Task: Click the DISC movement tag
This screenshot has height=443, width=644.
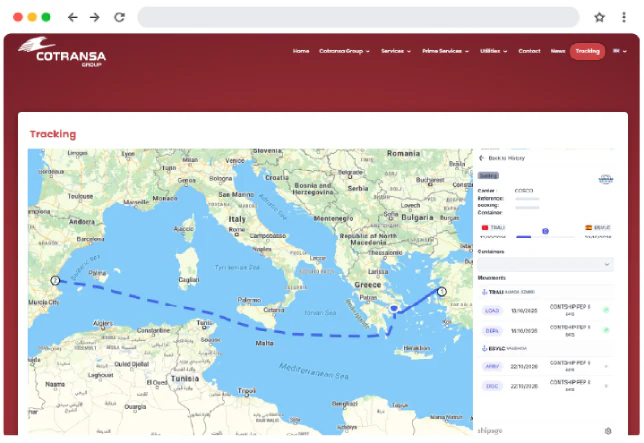Action: pos(492,386)
